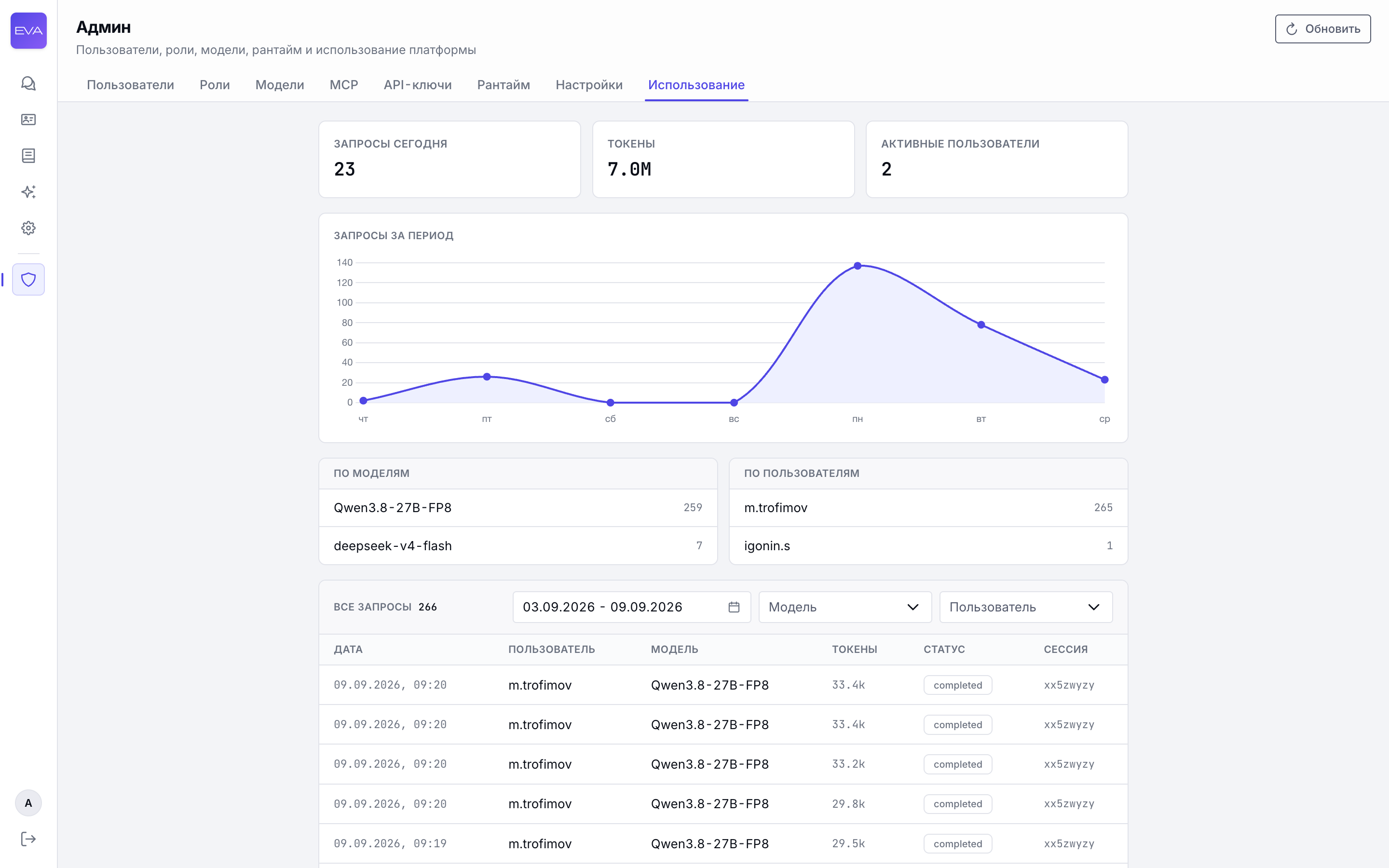Click the Qwen3.8-27B-FP8 row in По моделям
Screen dimensions: 1389x868
point(517,507)
